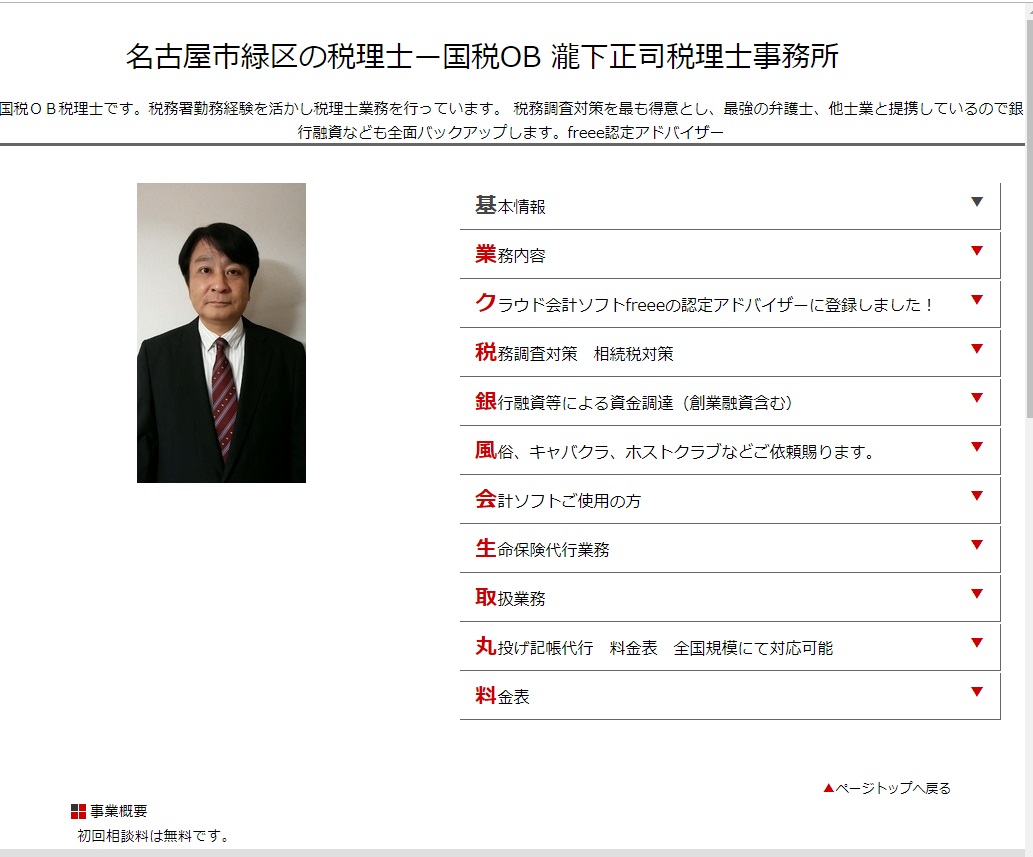The height and width of the screenshot is (857, 1033).
Task: Click the 事業概要 heading text
Action: [119, 811]
